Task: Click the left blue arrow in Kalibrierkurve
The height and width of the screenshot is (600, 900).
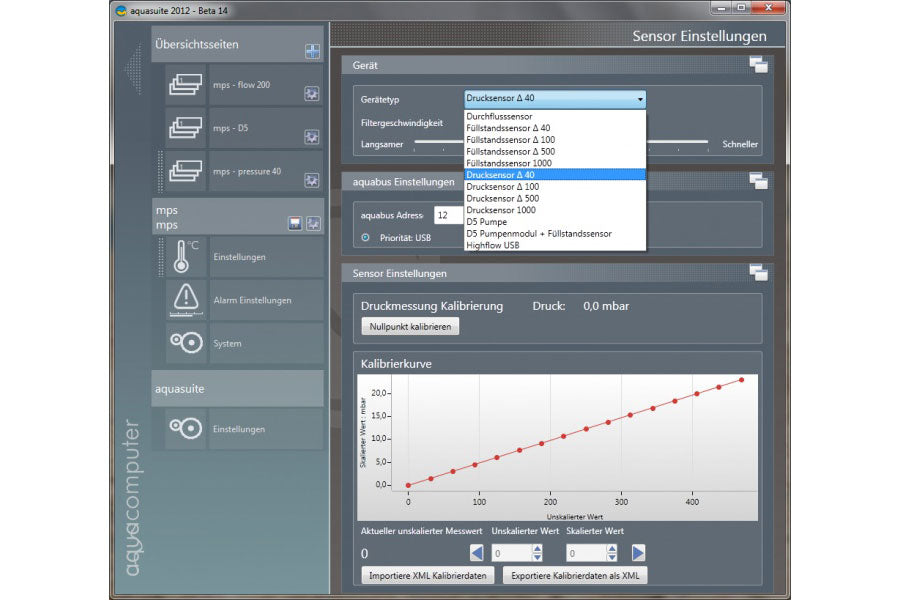Action: coord(477,553)
